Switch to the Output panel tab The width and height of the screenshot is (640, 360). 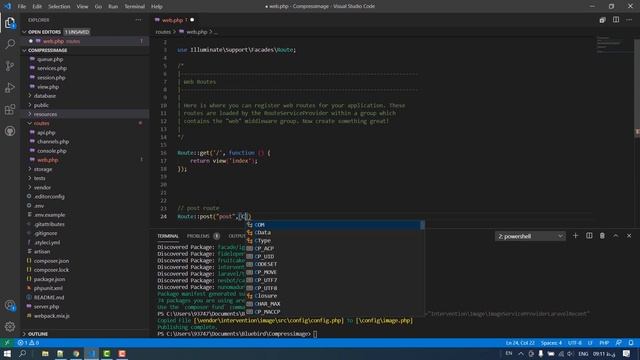237,236
